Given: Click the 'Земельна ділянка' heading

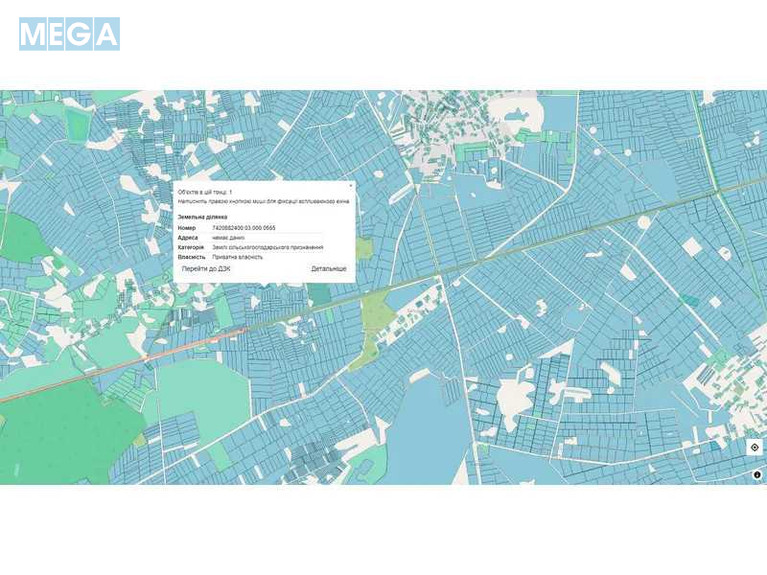Looking at the screenshot, I should [x=202, y=216].
